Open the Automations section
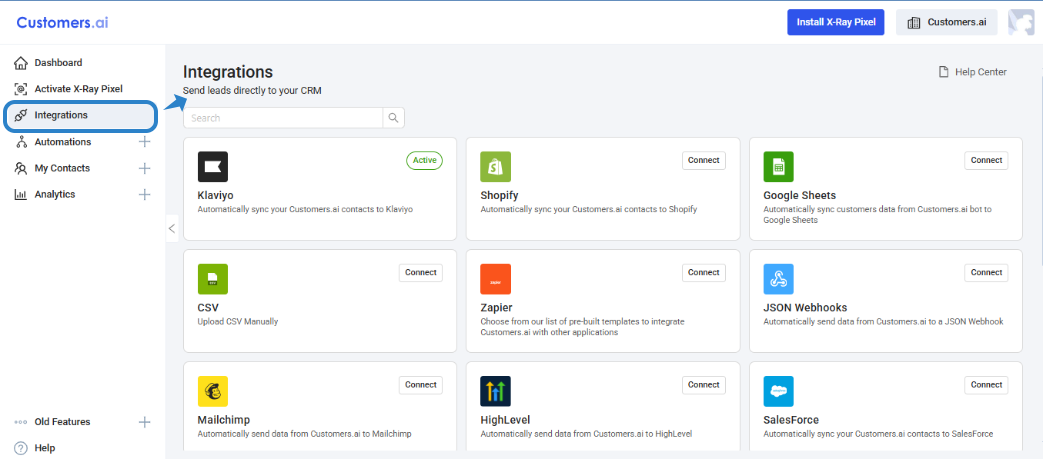The height and width of the screenshot is (459, 1043). pos(63,142)
